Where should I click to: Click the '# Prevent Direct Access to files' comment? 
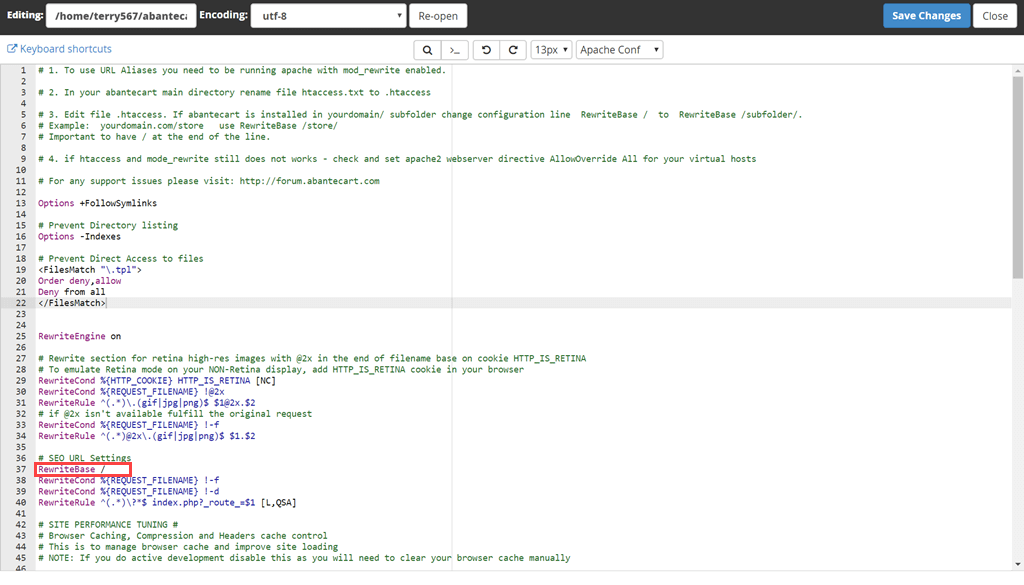pyautogui.click(x=121, y=259)
